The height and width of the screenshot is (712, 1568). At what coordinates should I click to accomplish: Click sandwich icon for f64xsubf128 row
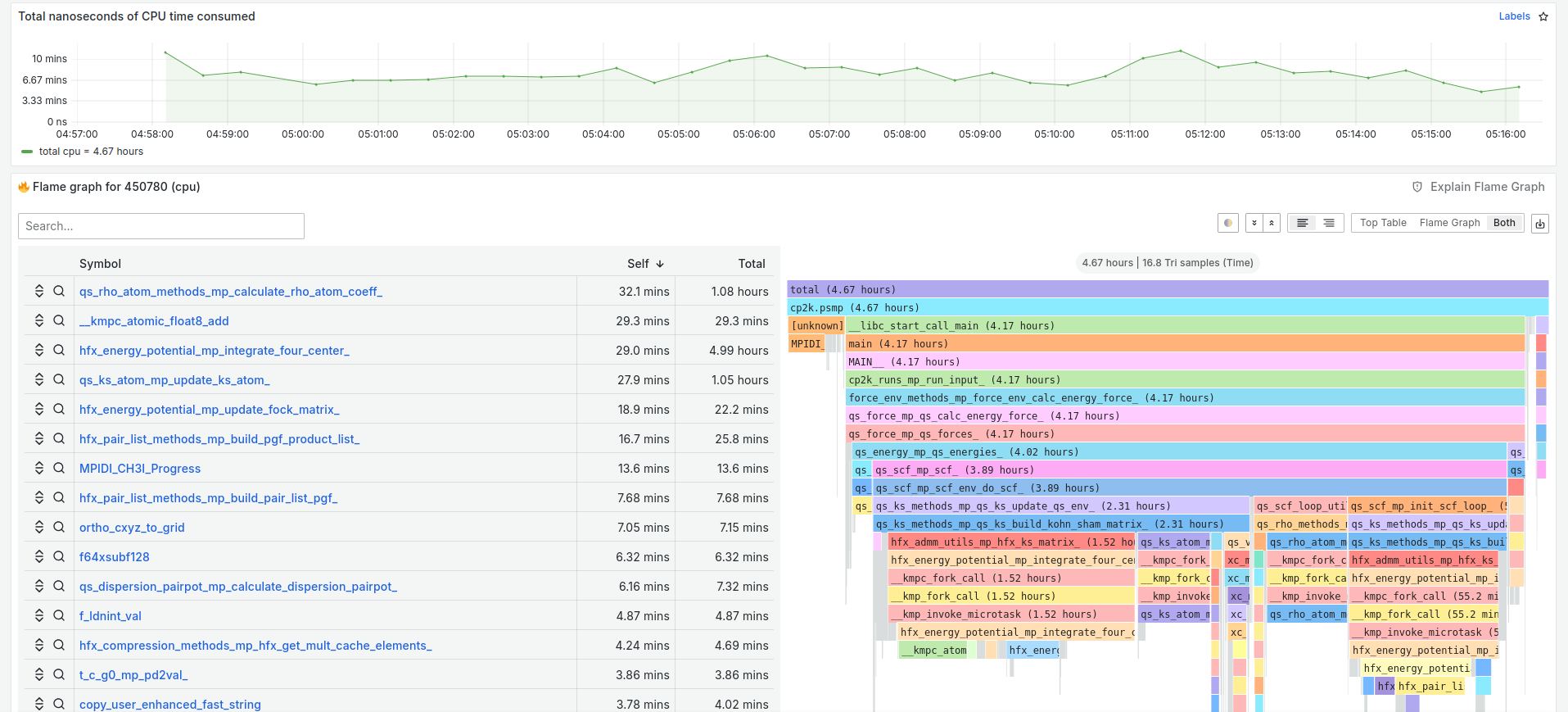[38, 556]
